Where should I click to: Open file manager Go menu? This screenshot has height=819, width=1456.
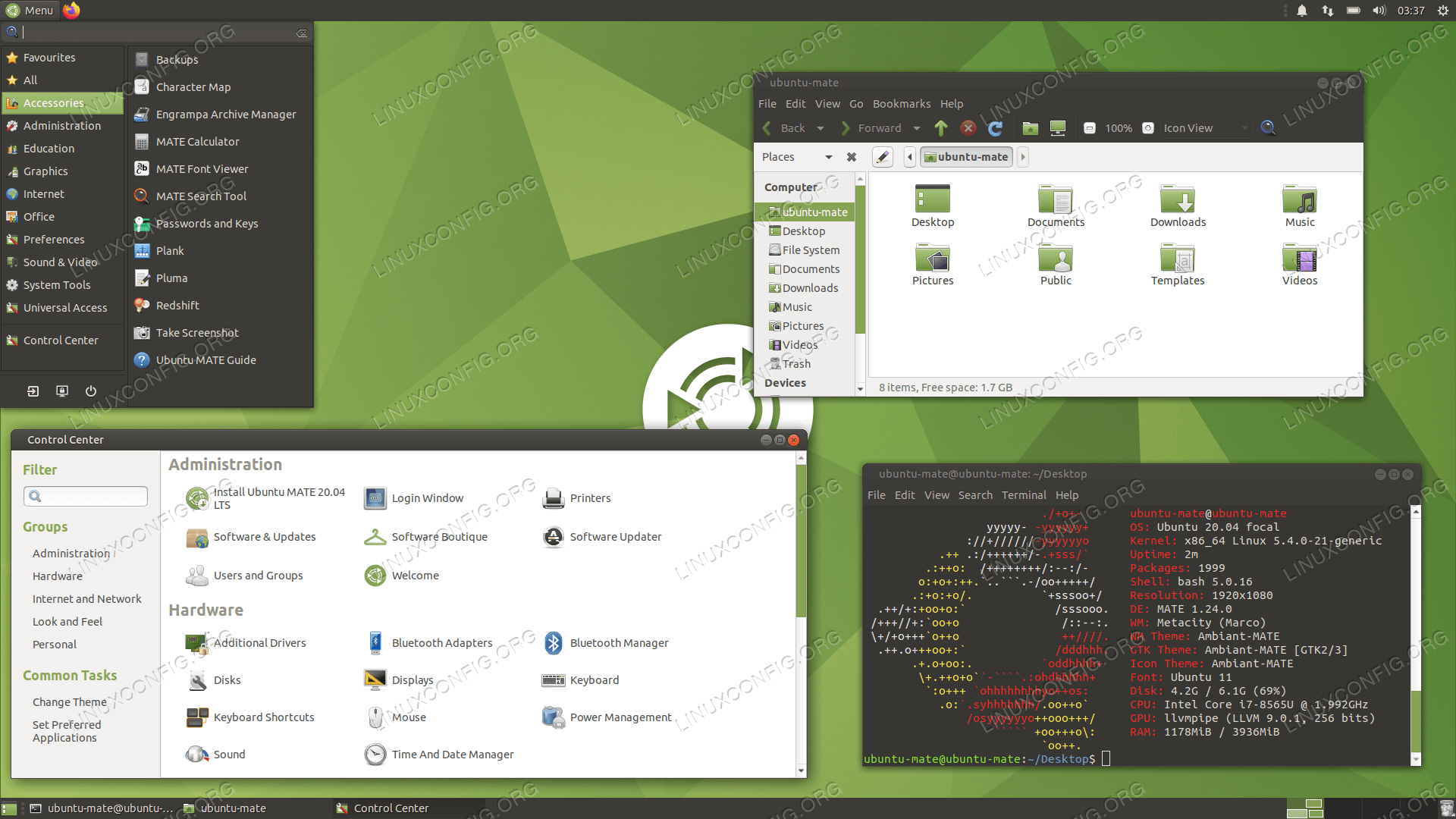[856, 104]
